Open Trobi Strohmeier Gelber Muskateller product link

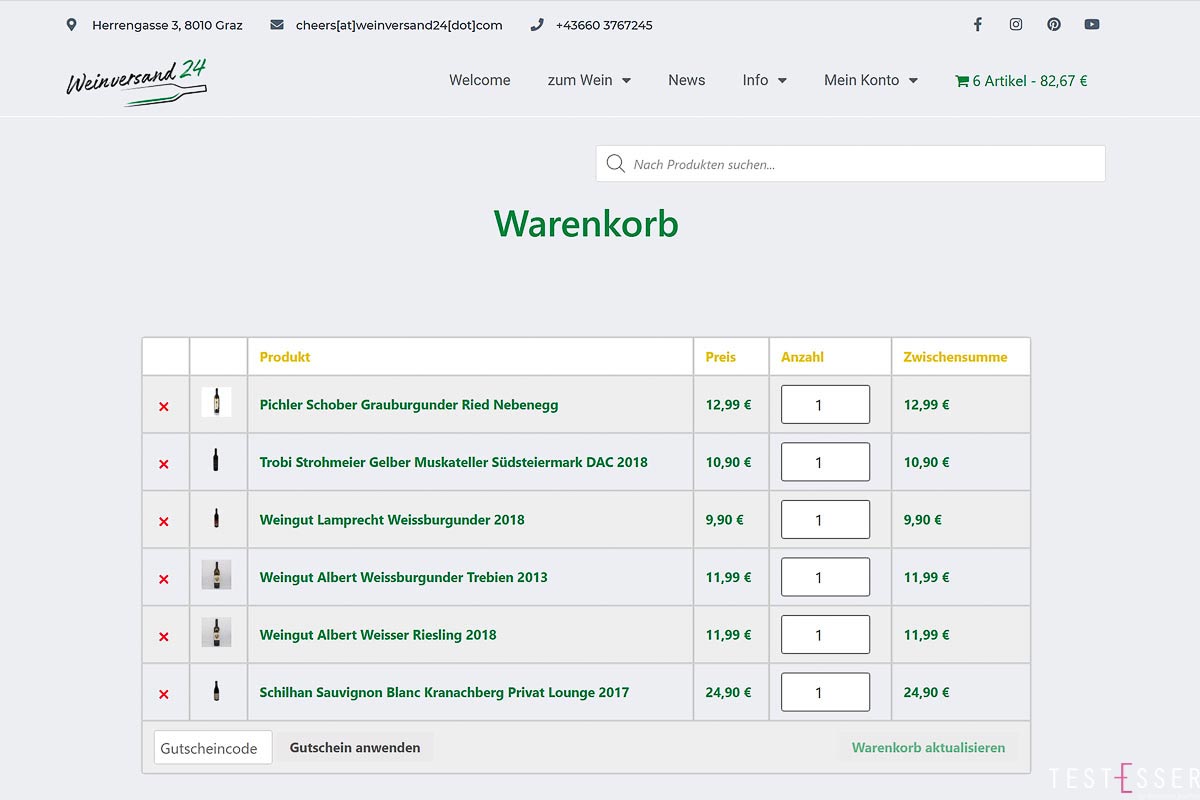point(453,462)
